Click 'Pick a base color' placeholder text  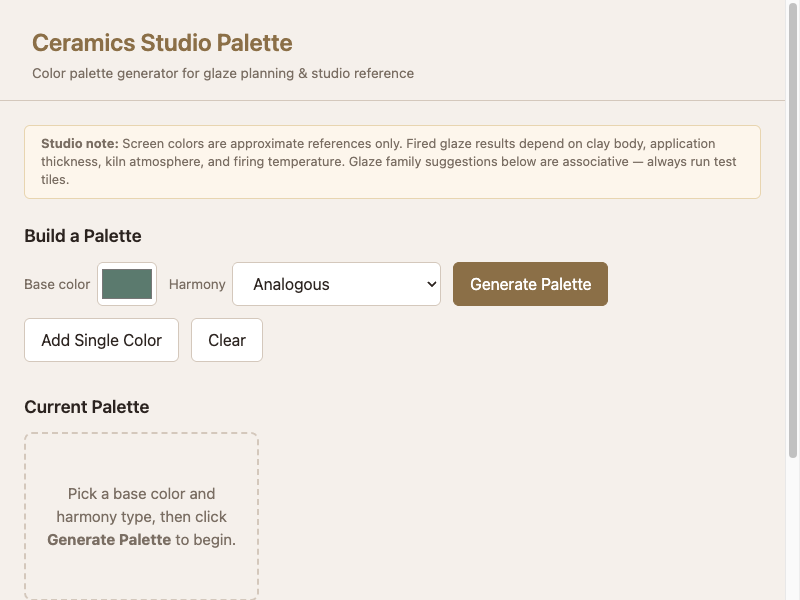[141, 494]
